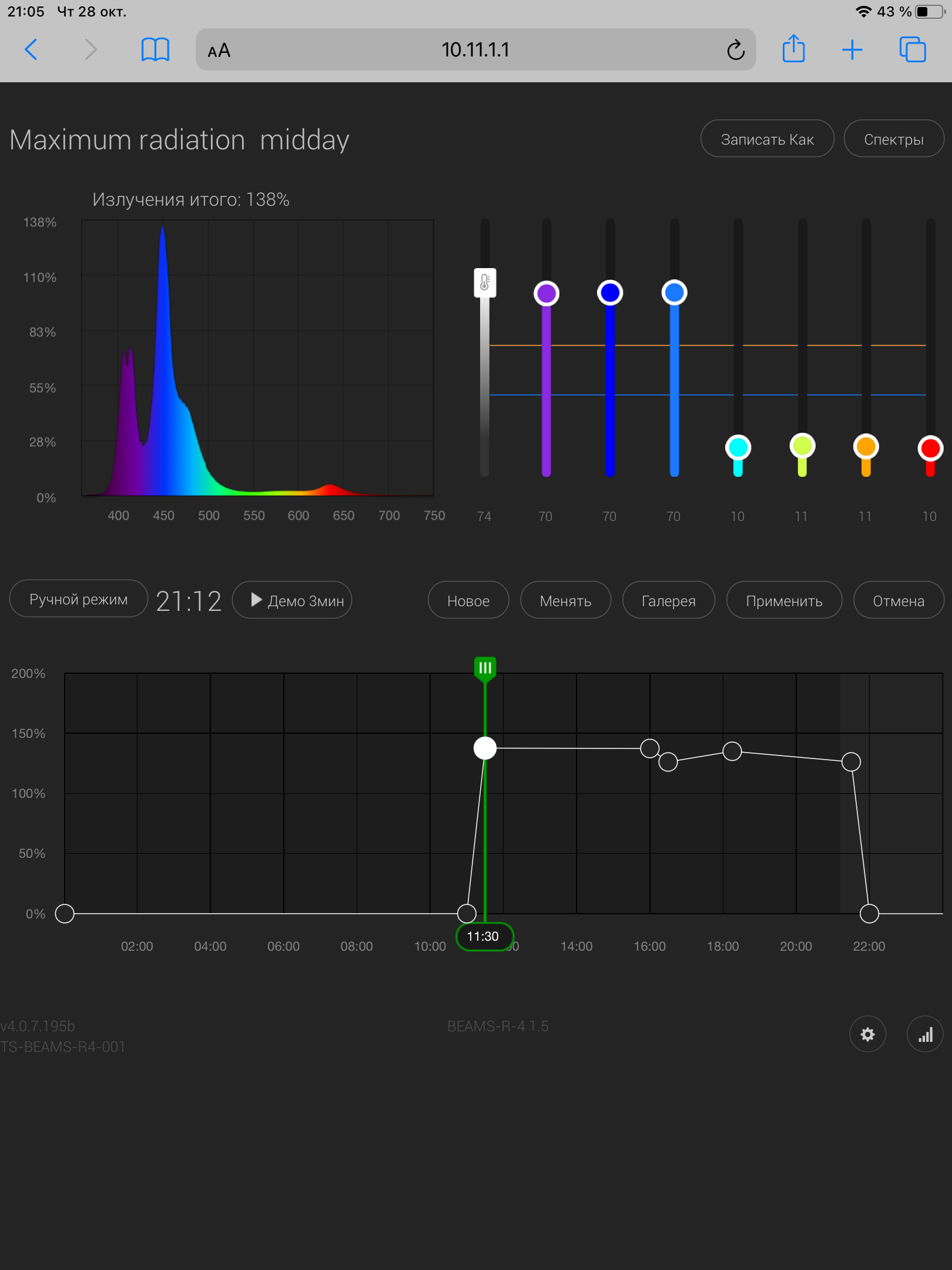952x1270 pixels.
Task: Click the Отмена cancel button
Action: click(x=898, y=600)
